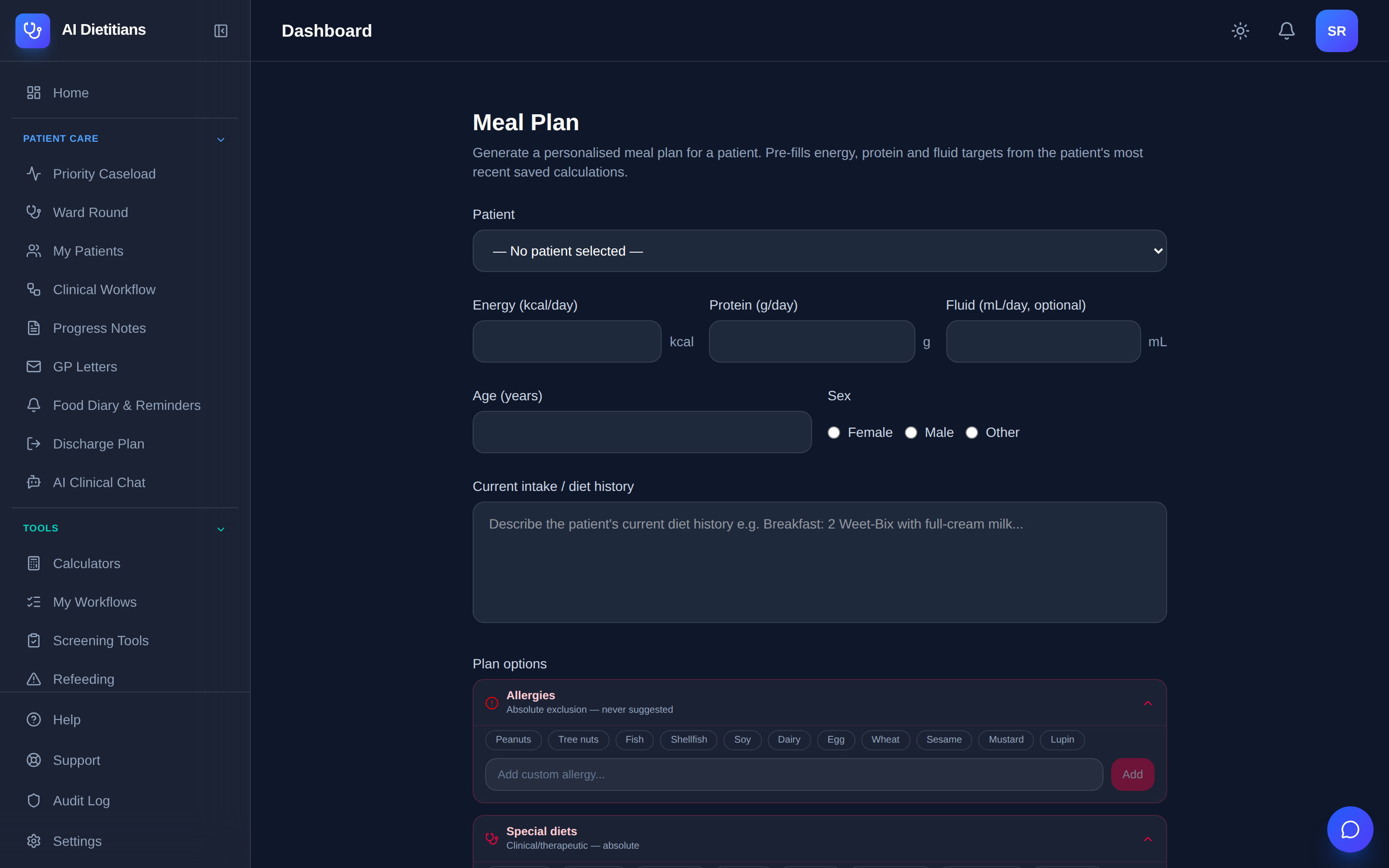This screenshot has width=1389, height=868.
Task: Click the Calculators icon
Action: (x=34, y=563)
